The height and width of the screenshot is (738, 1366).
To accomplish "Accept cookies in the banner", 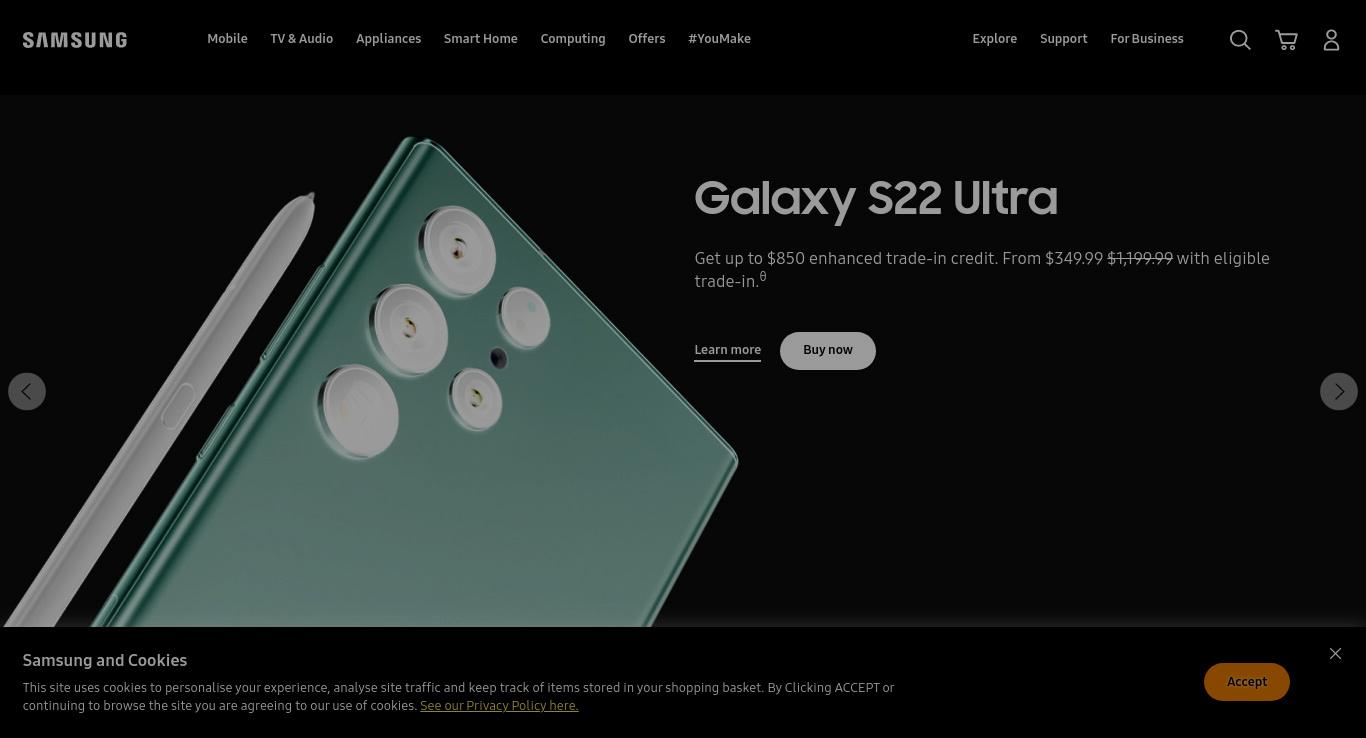I will point(1246,682).
